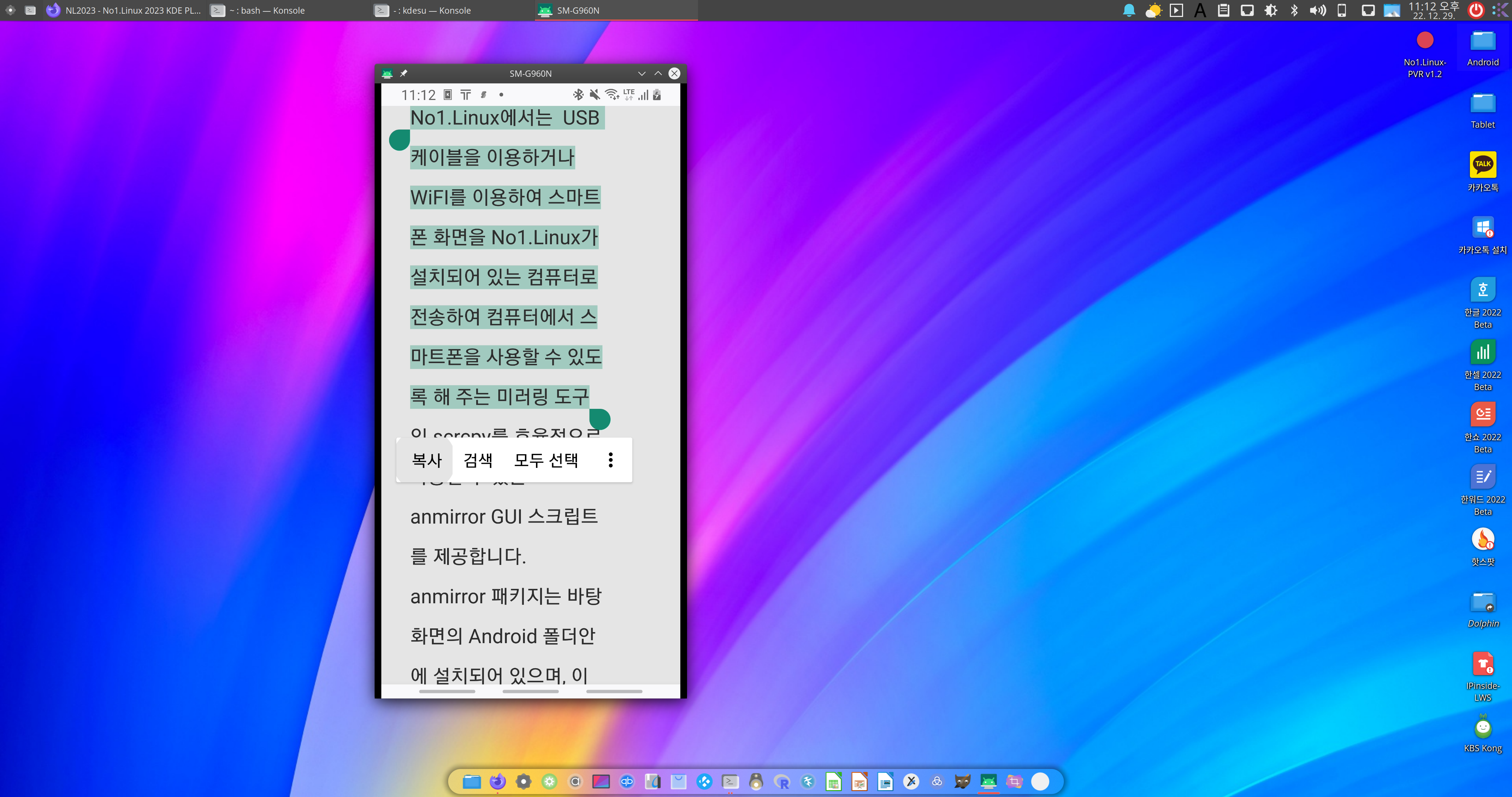Launch LibreOffice Writer from the dock
The height and width of the screenshot is (797, 1512).
pyautogui.click(x=885, y=781)
